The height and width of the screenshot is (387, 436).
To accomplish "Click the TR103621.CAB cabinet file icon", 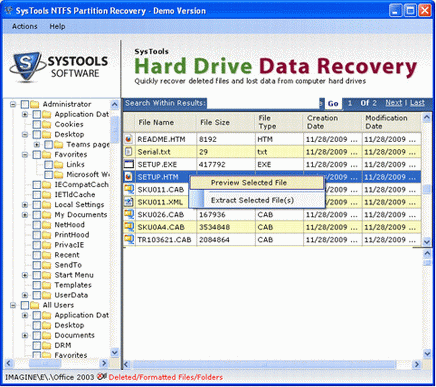I will 128,239.
